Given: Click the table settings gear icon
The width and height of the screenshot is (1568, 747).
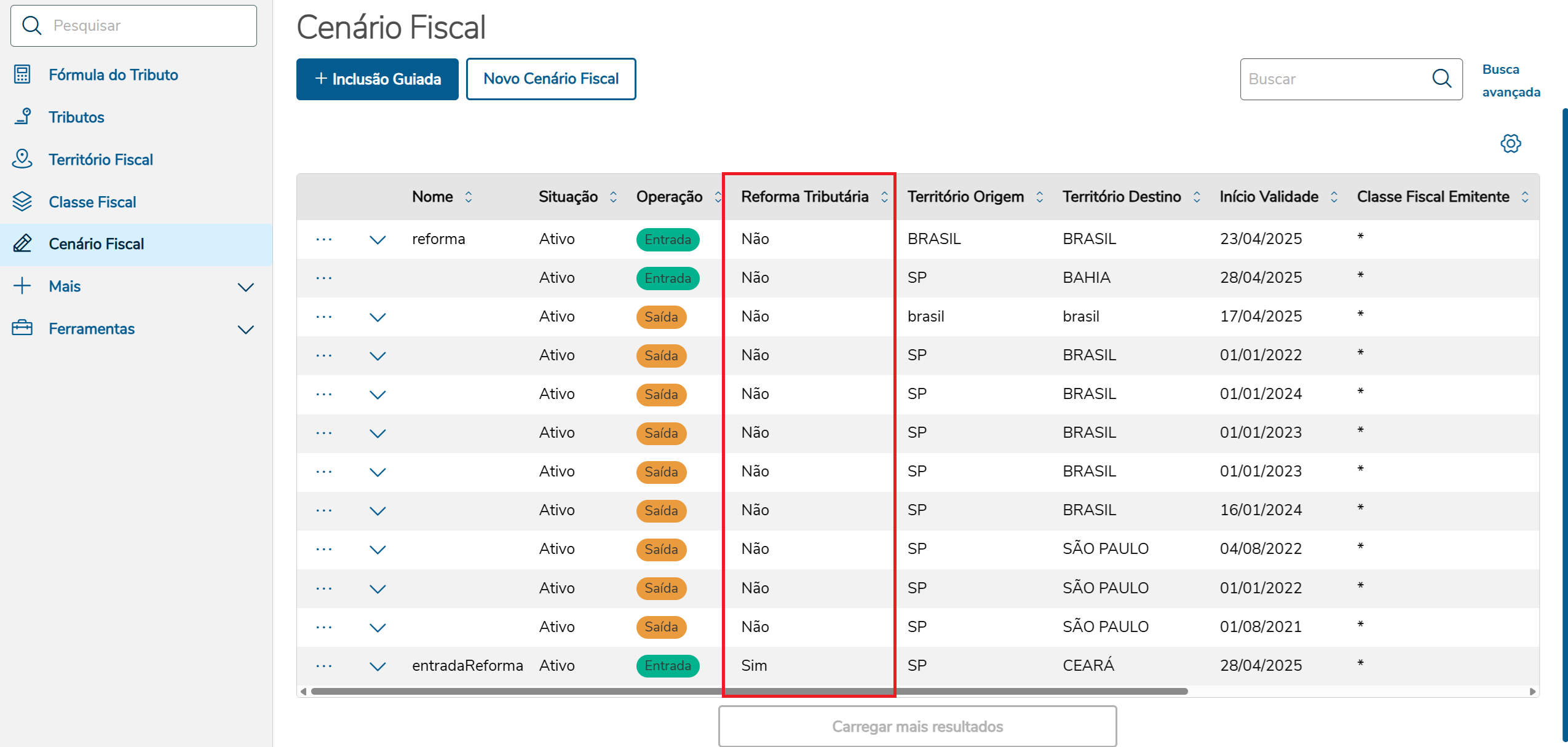Looking at the screenshot, I should (x=1510, y=143).
